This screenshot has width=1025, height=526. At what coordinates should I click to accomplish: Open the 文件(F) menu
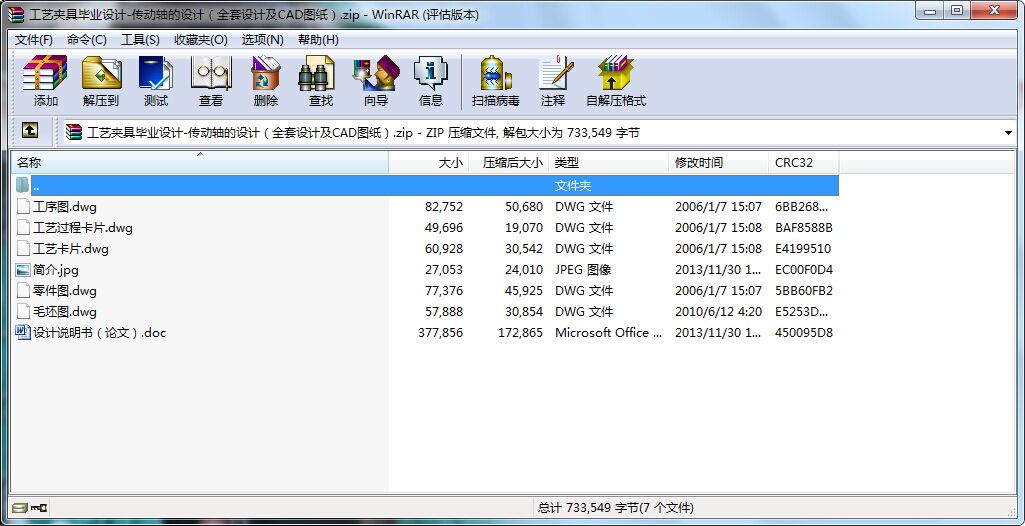(34, 40)
